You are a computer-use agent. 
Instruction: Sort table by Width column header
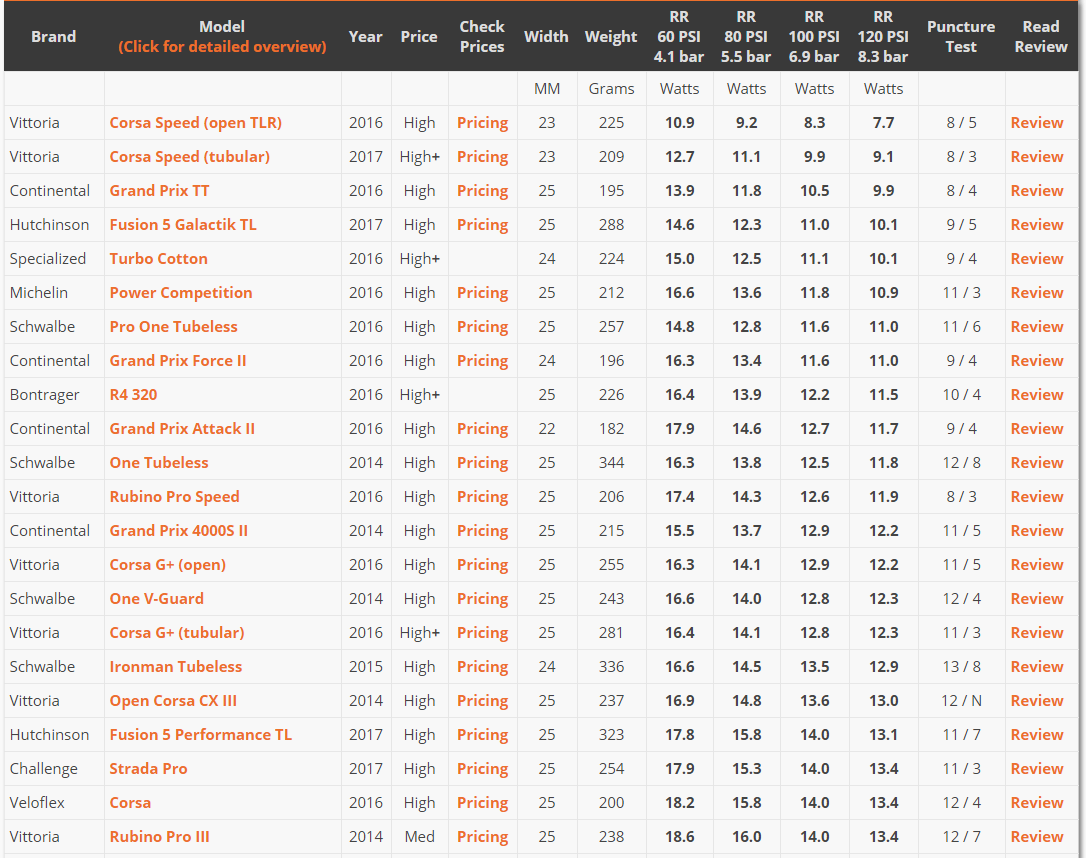tap(546, 37)
